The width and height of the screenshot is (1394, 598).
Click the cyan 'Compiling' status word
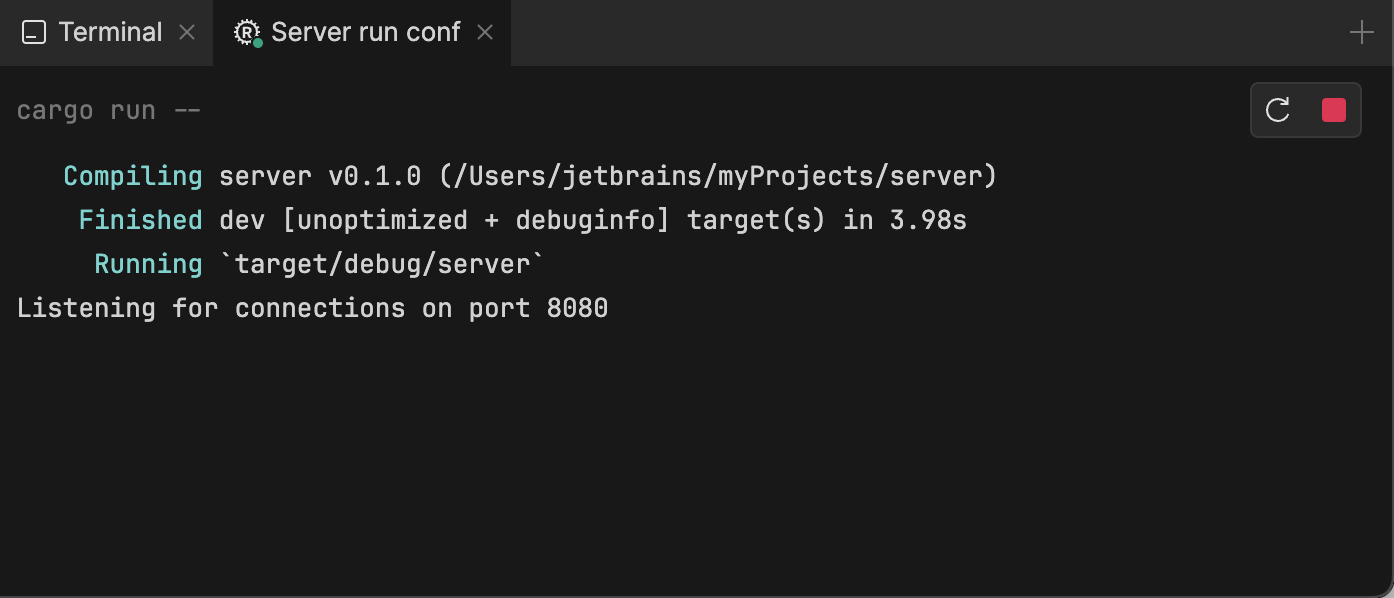[x=133, y=177]
